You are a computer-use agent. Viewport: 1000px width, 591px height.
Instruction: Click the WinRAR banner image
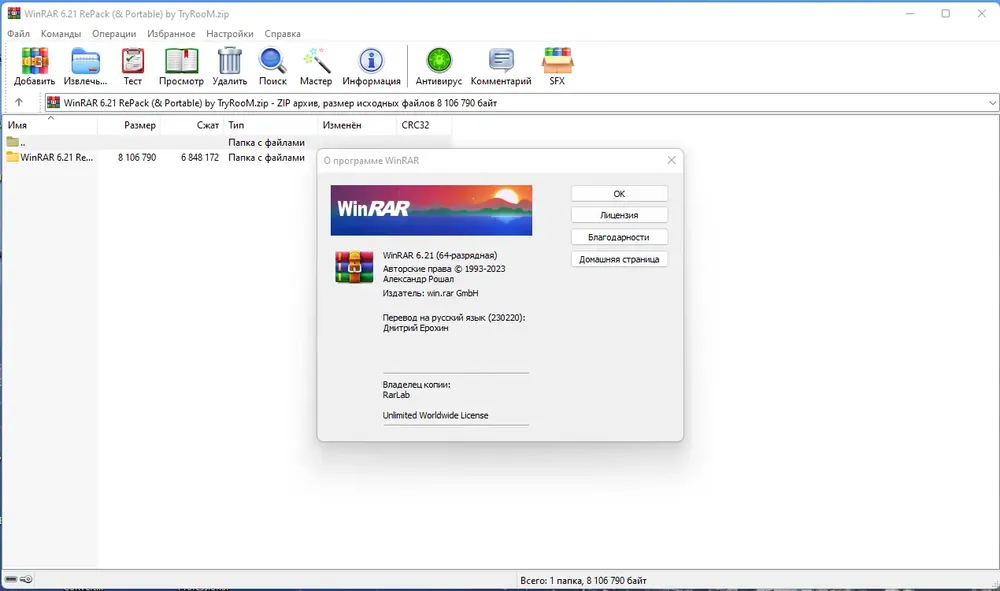(x=431, y=210)
